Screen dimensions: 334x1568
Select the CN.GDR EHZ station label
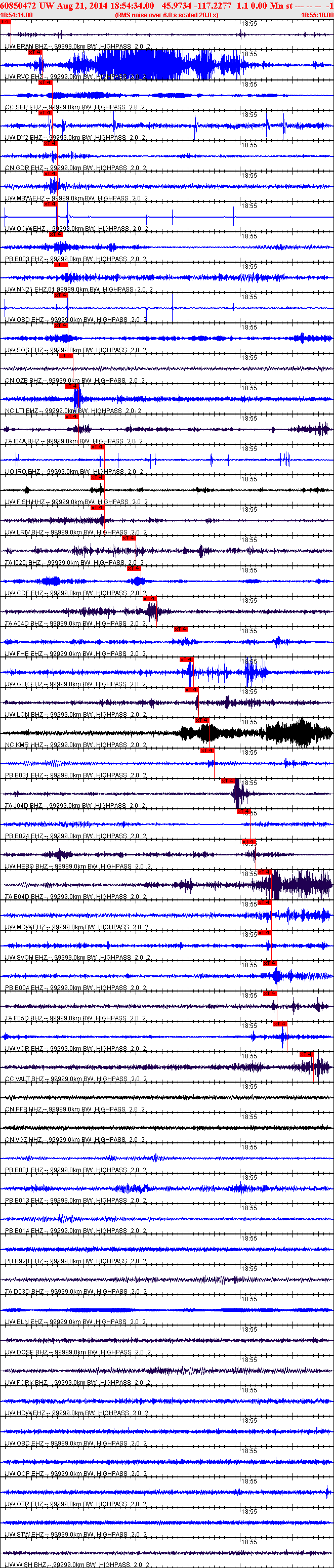75,168
